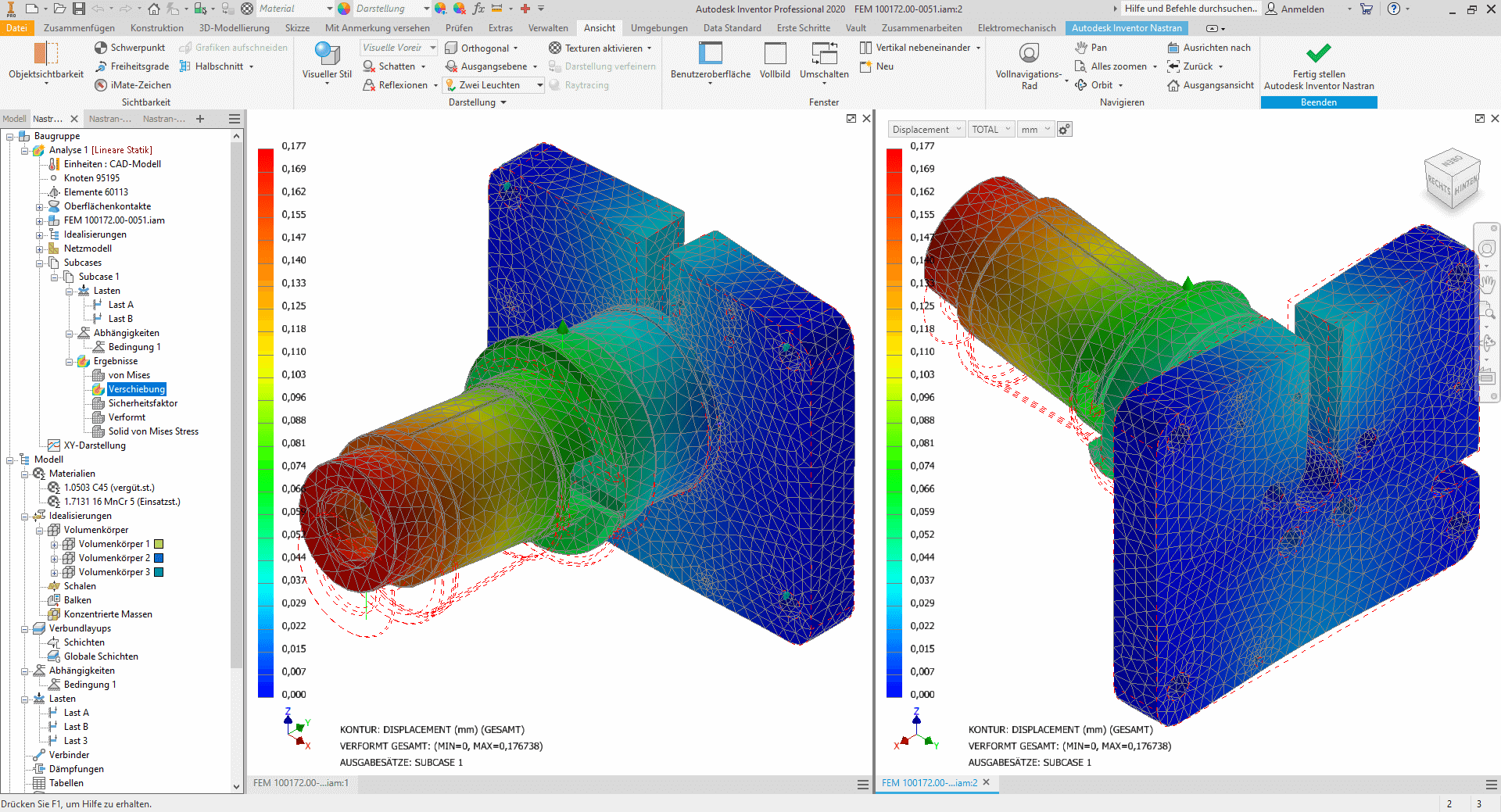Screen dimensions: 1501x812
Task: Add a new browser tab with plus
Action: [x=200, y=119]
